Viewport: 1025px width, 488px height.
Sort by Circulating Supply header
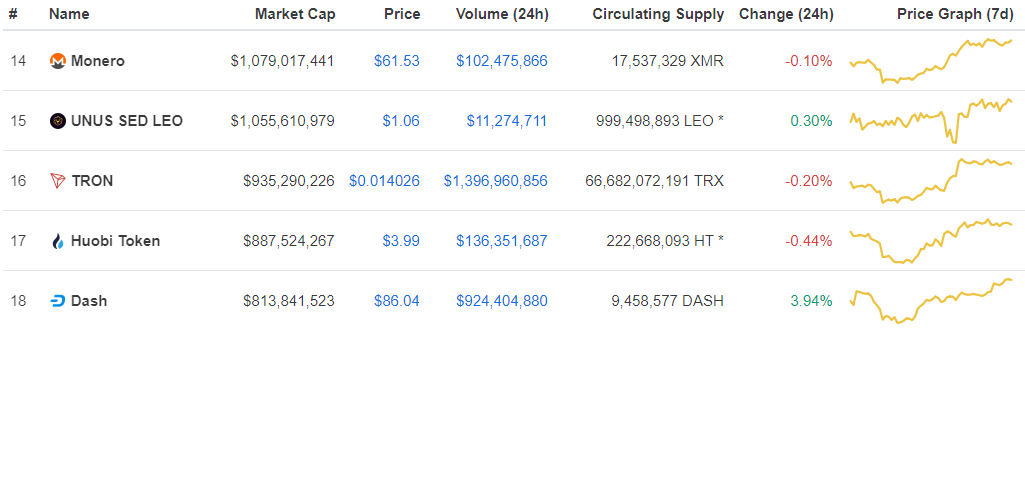[658, 14]
